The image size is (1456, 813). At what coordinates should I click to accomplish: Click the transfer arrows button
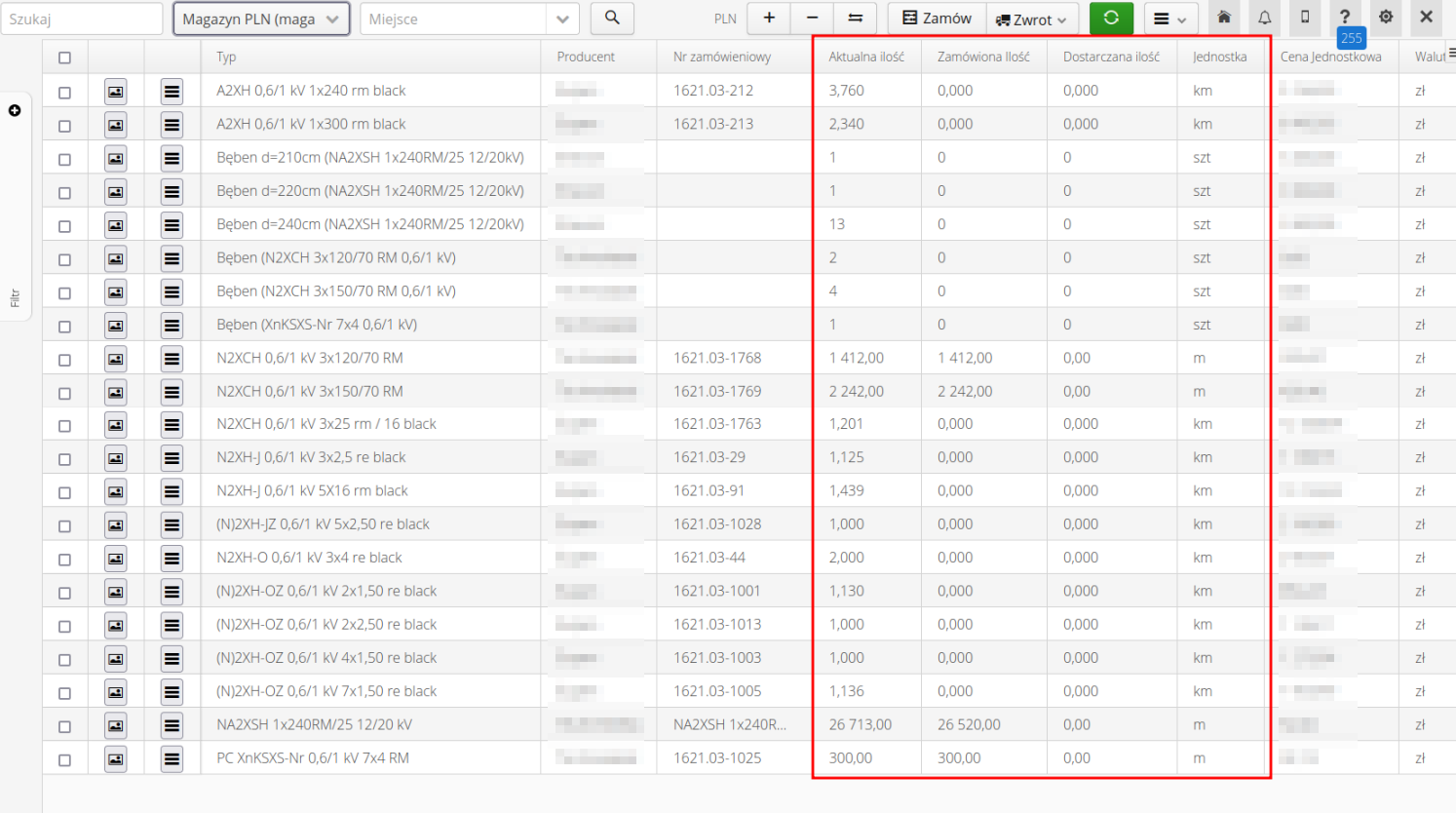pos(855,19)
